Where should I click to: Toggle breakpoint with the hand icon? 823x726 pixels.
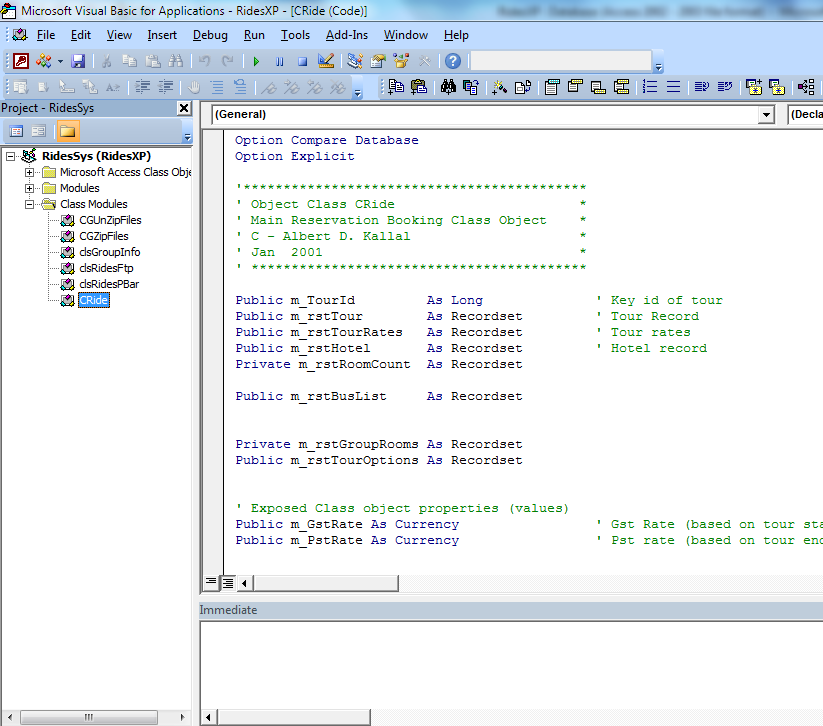(x=194, y=87)
